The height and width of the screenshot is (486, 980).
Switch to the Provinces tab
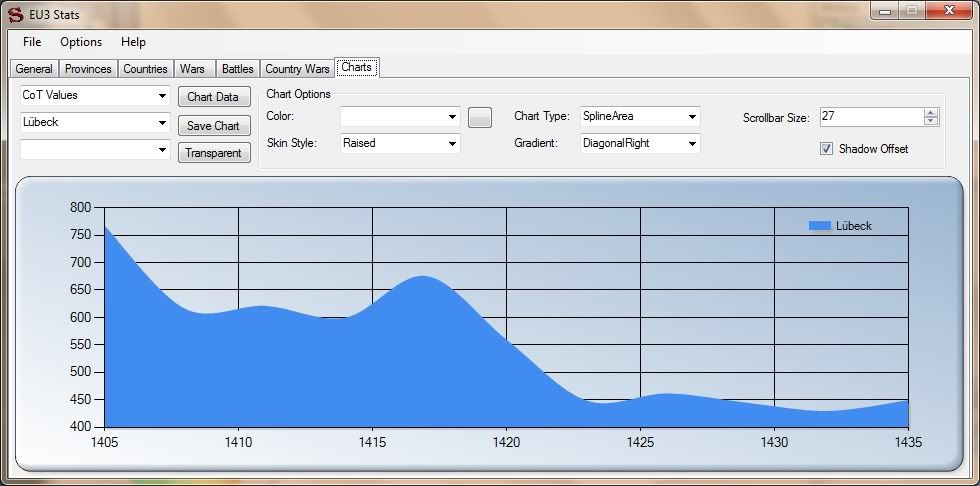(88, 69)
